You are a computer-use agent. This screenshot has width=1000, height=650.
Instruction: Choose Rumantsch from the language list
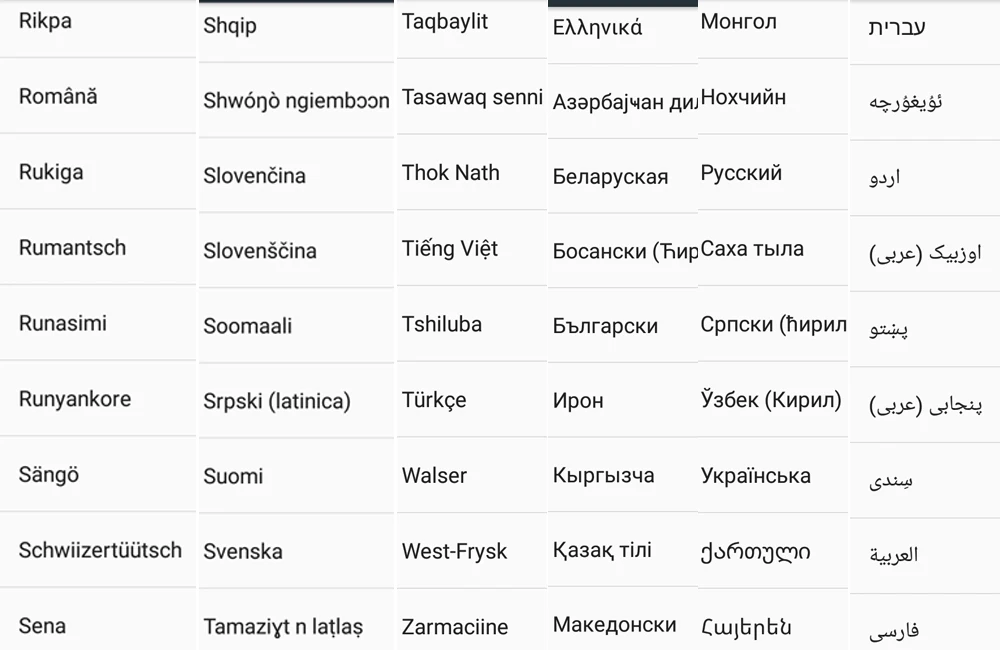(98, 247)
